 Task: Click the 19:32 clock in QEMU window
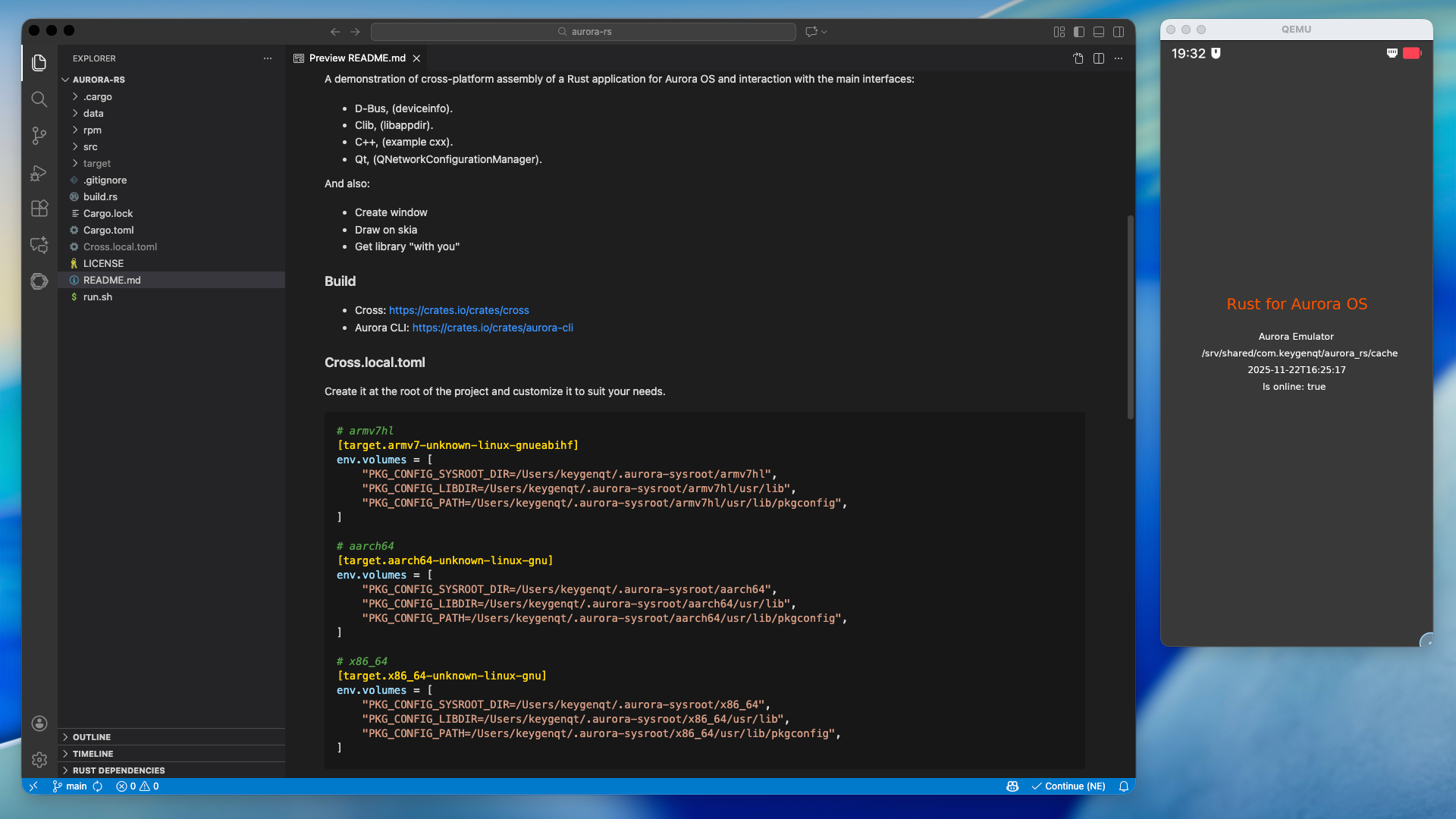point(1188,54)
